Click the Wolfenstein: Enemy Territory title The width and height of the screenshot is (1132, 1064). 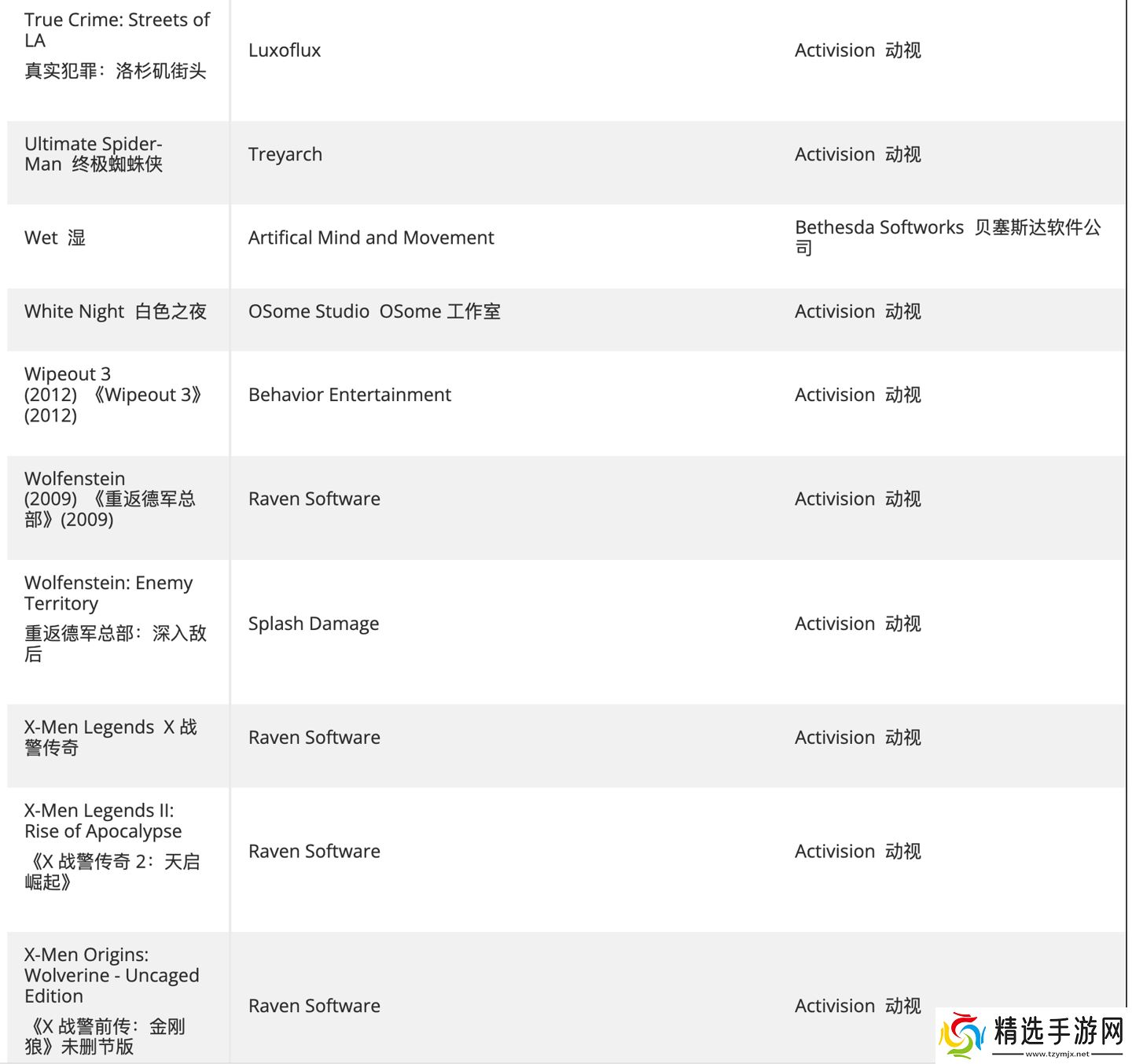108,593
